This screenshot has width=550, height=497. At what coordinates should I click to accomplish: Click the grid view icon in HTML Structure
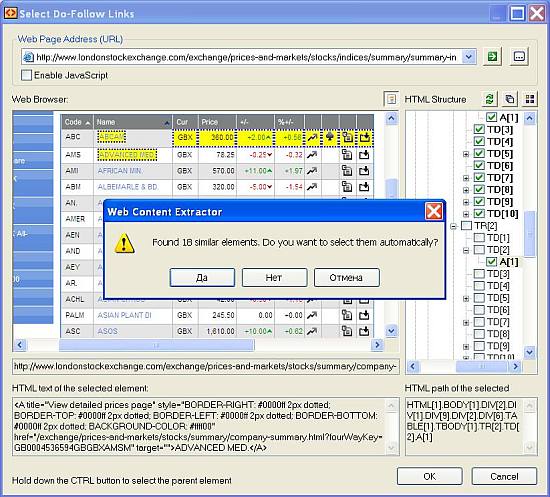[x=530, y=99]
